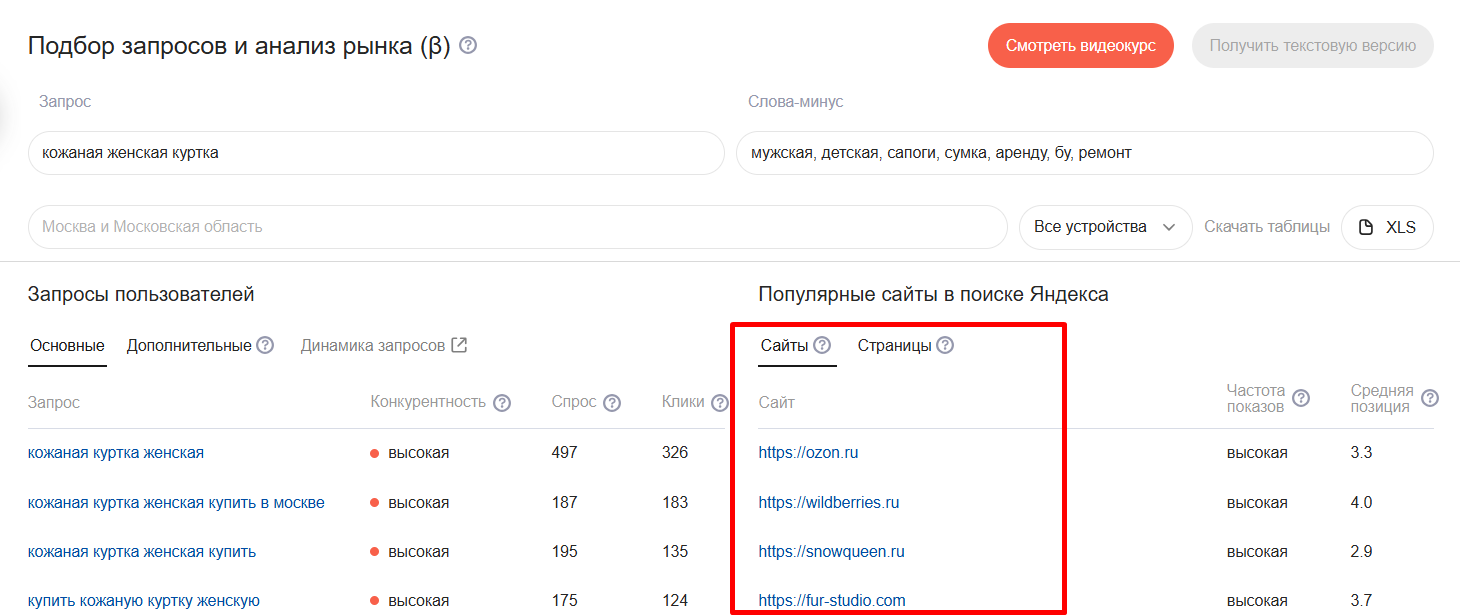Open the Все устройства dropdown
The width and height of the screenshot is (1460, 616).
point(1105,227)
